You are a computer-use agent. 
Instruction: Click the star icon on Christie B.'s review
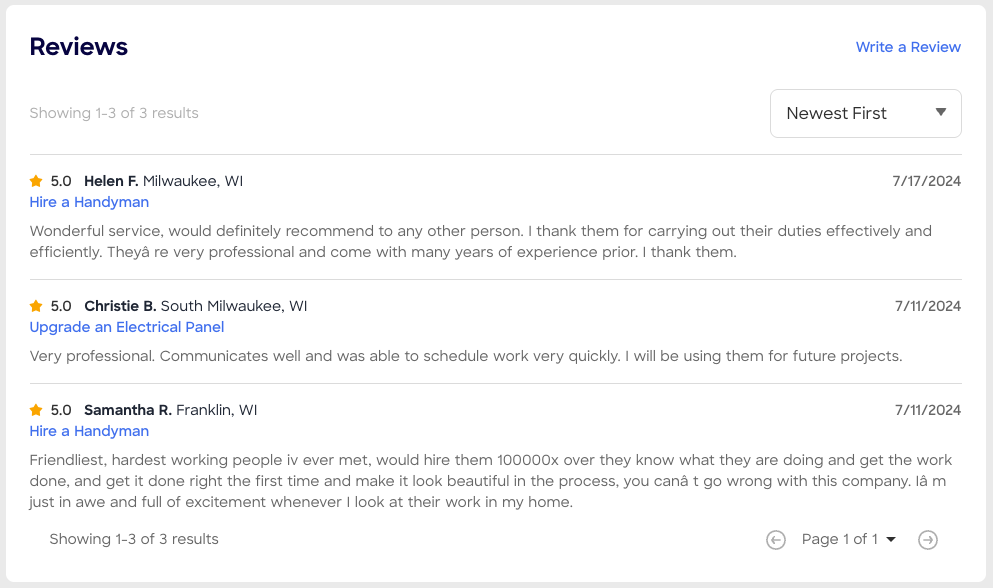coord(36,306)
